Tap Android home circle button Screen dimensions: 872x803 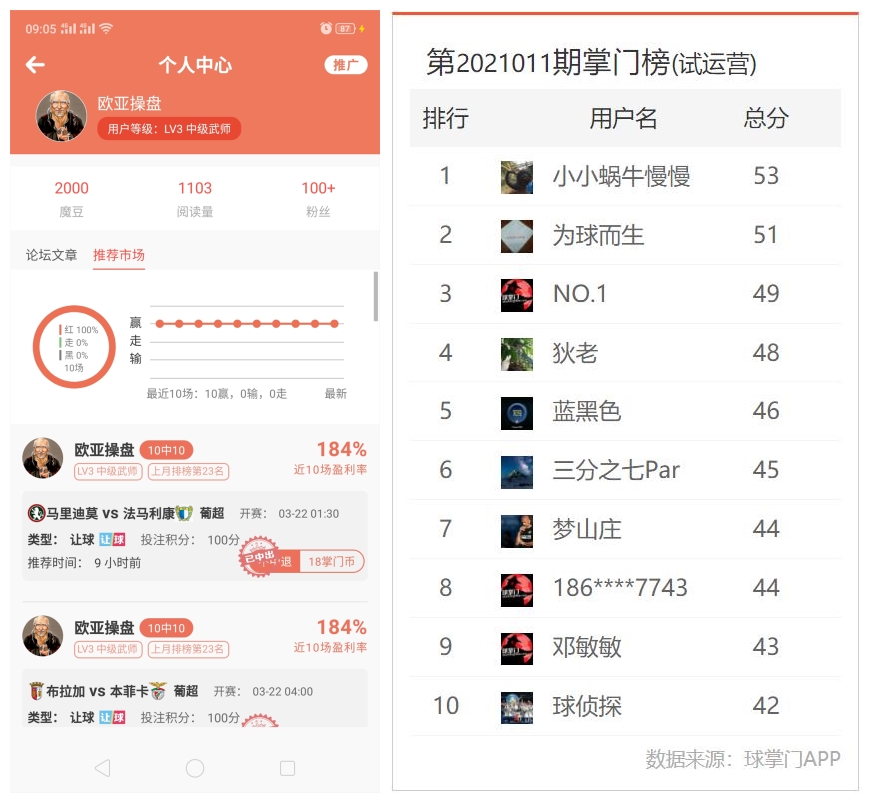pos(195,768)
